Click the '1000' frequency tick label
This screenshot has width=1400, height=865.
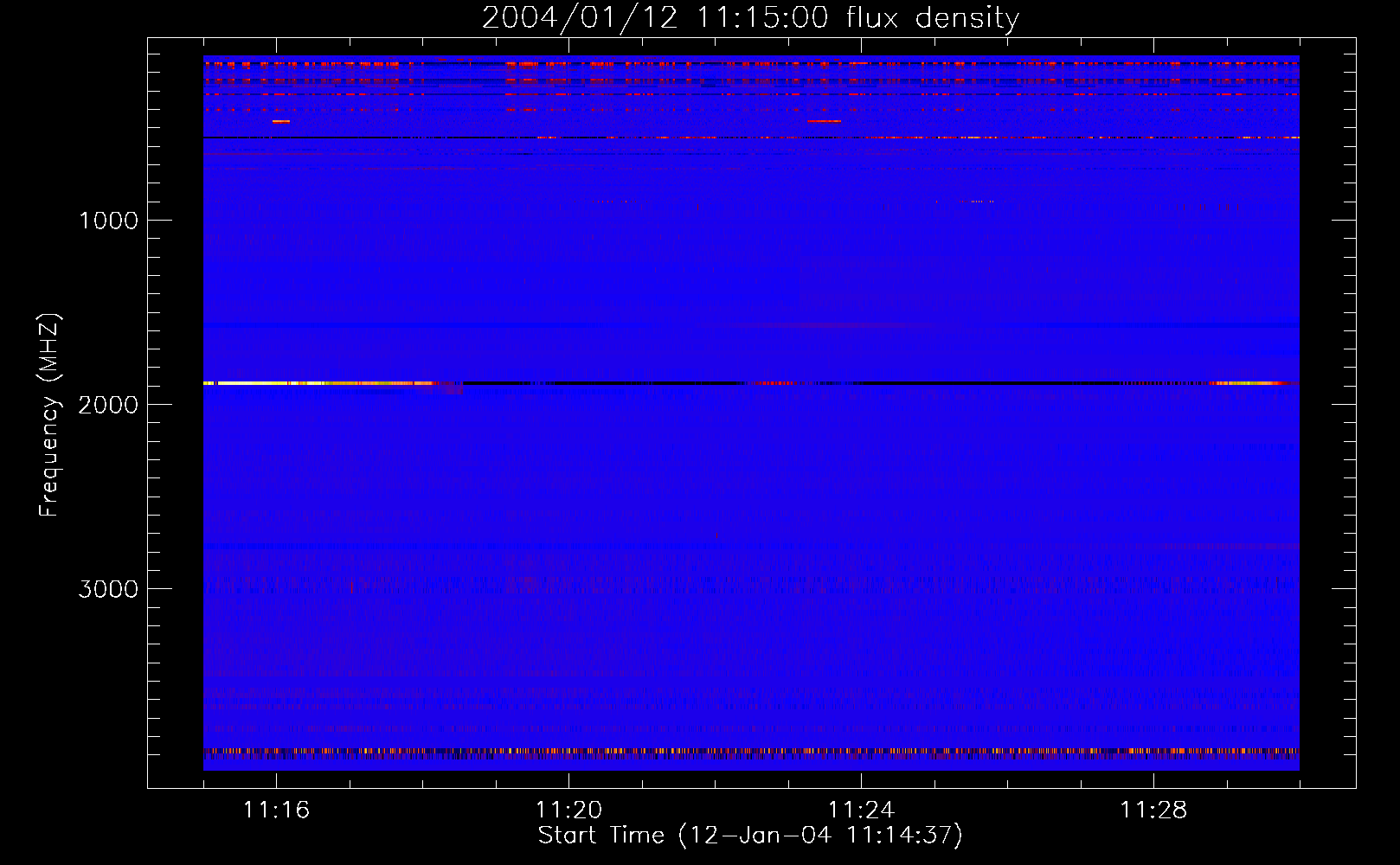(x=108, y=221)
